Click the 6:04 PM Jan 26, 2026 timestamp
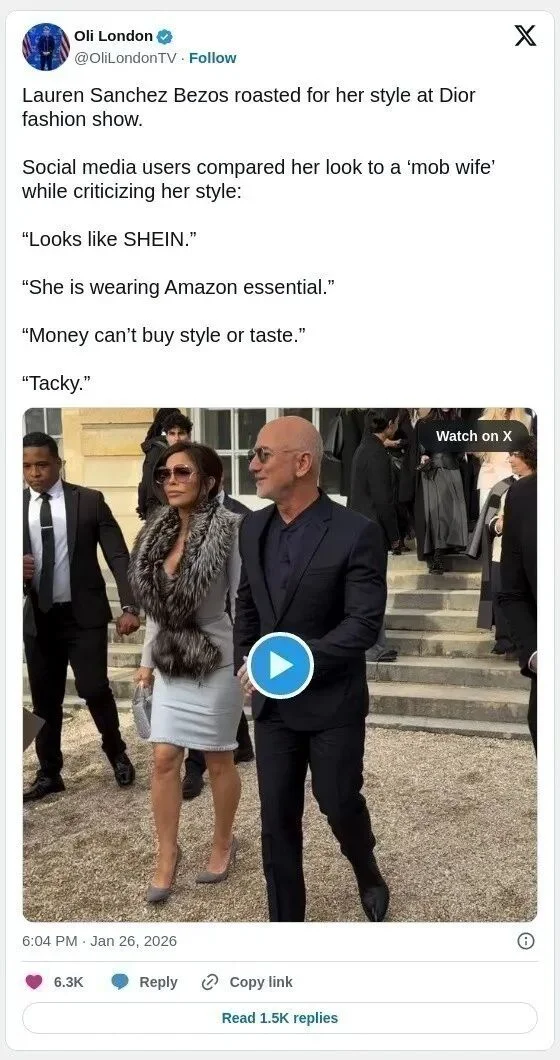Screen dimensions: 560x1060 [99, 941]
